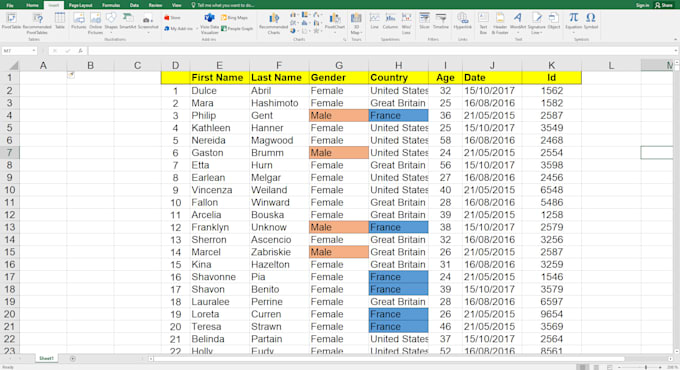
Task: Insert a PivotTable from the ribbon
Action: pyautogui.click(x=11, y=21)
